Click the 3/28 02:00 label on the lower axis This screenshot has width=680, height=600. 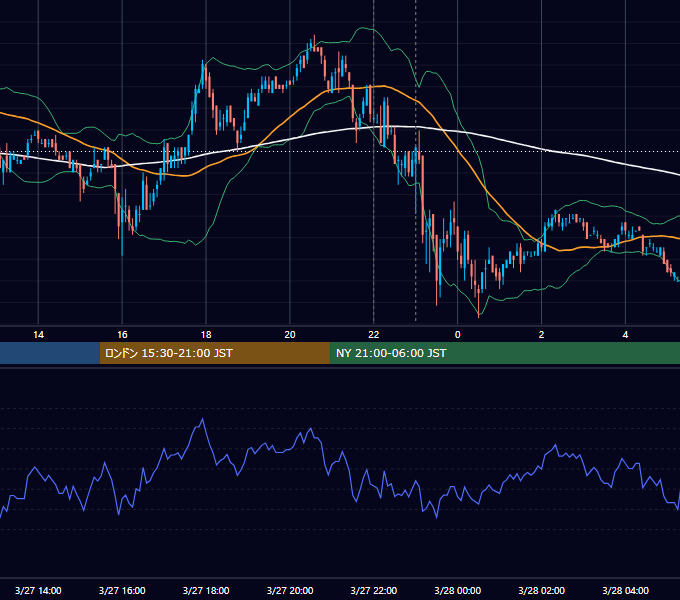[x=541, y=590]
